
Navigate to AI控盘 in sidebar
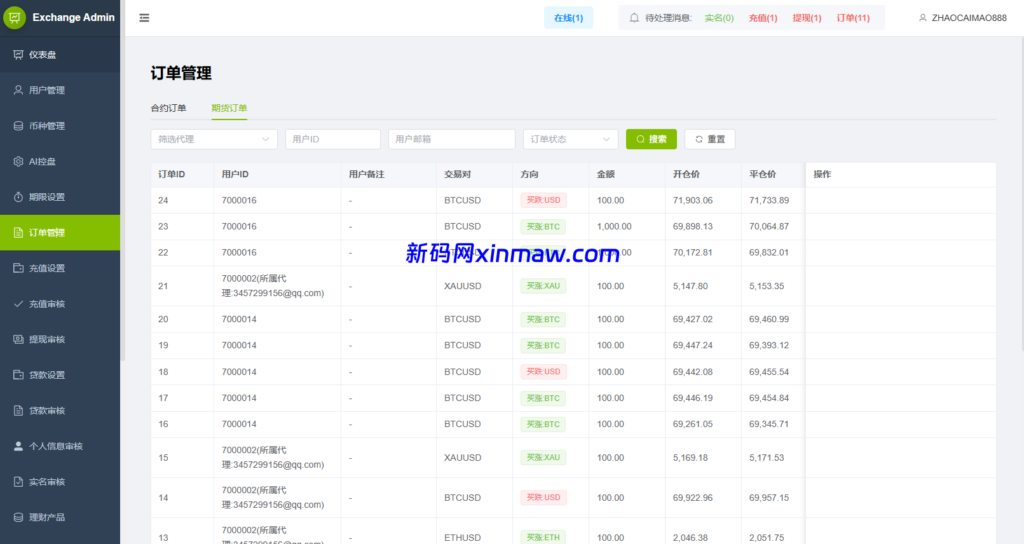pos(60,161)
